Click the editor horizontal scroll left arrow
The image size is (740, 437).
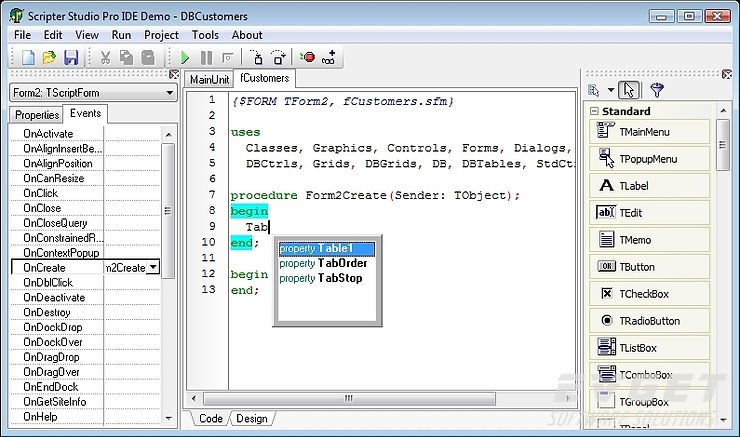(193, 398)
